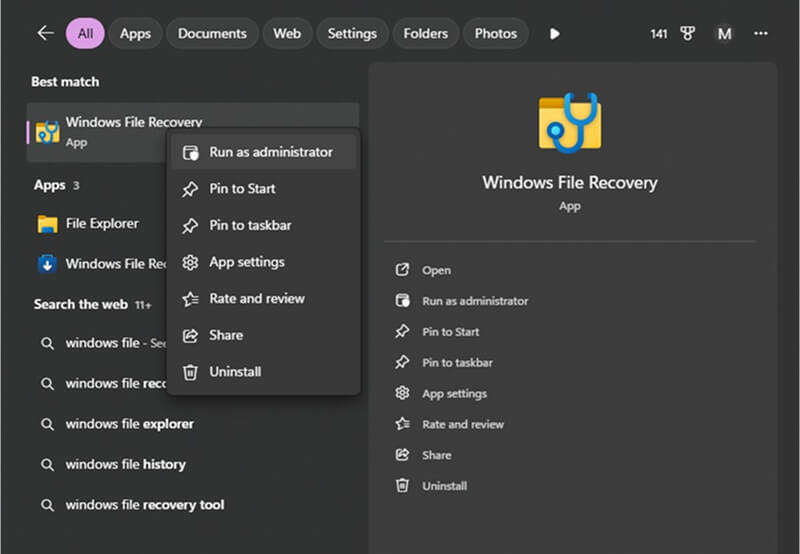This screenshot has height=554, width=800.
Task: Click the File Explorer folder icon
Action: pyautogui.click(x=47, y=223)
